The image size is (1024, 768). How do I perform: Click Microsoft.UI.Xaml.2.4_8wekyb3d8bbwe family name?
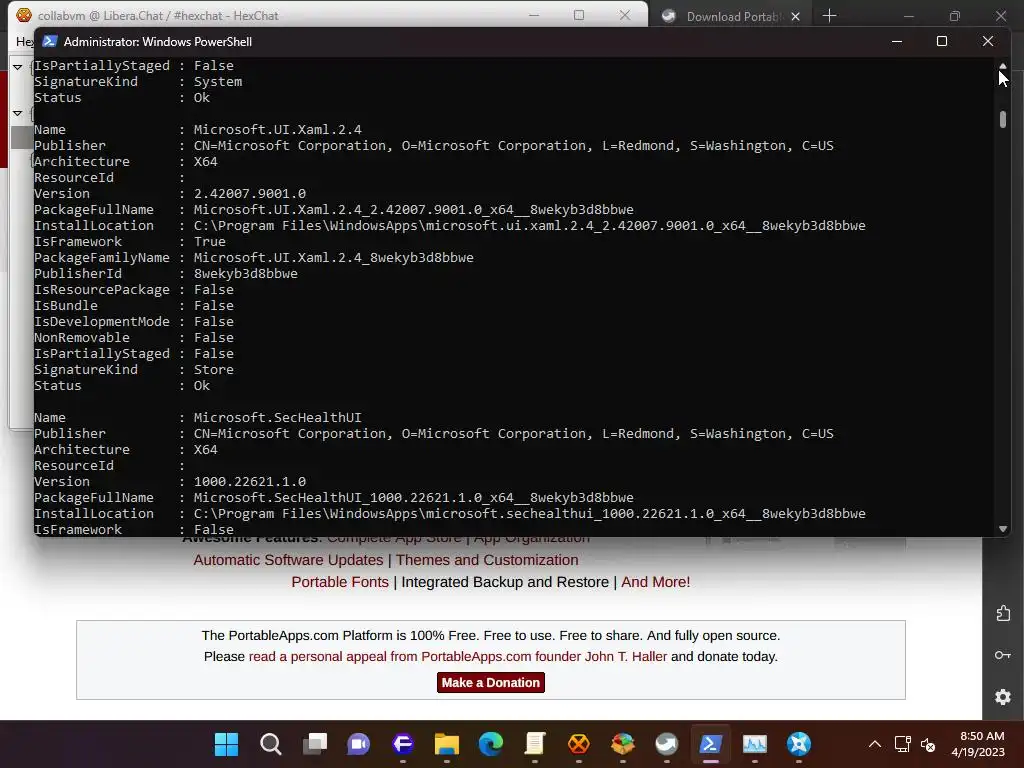pos(334,257)
